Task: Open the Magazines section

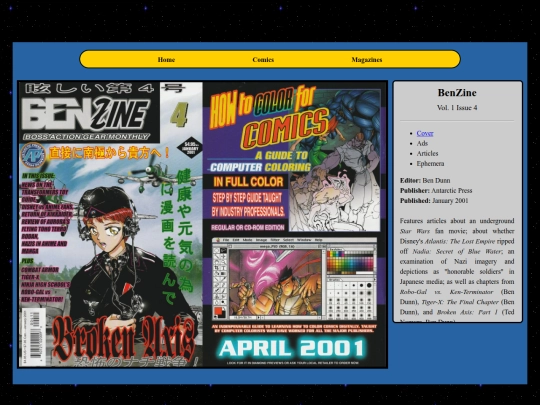Action: pyautogui.click(x=367, y=60)
